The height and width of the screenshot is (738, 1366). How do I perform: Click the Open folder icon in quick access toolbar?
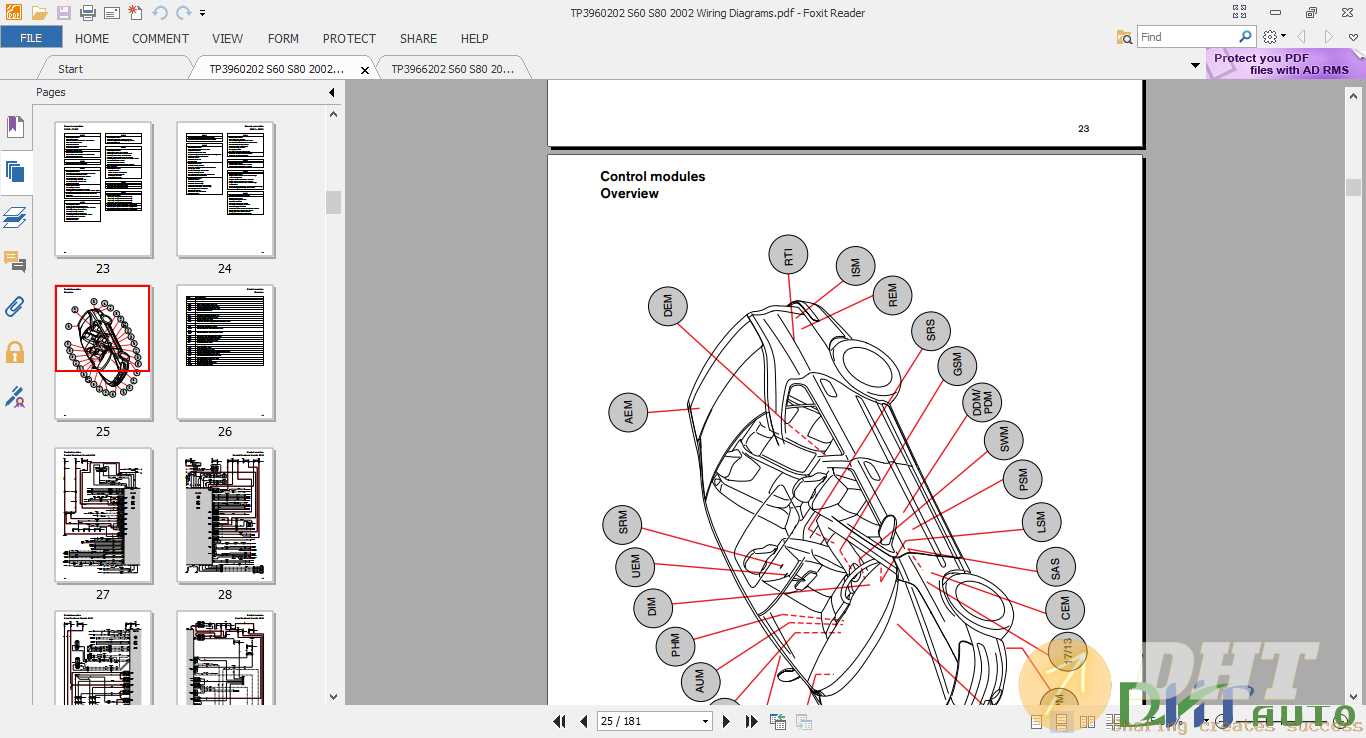39,13
